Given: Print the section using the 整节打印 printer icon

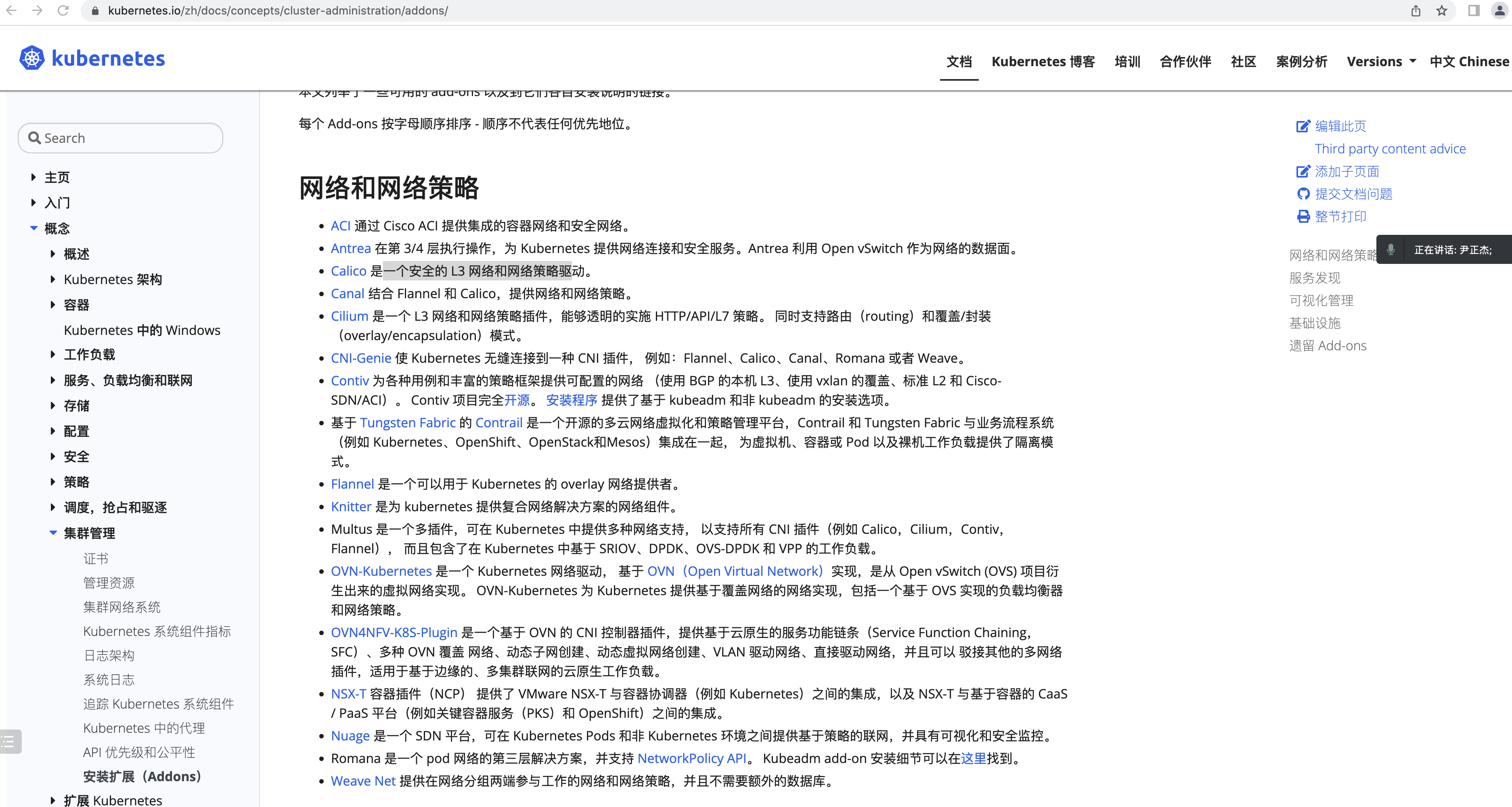Looking at the screenshot, I should [x=1304, y=216].
